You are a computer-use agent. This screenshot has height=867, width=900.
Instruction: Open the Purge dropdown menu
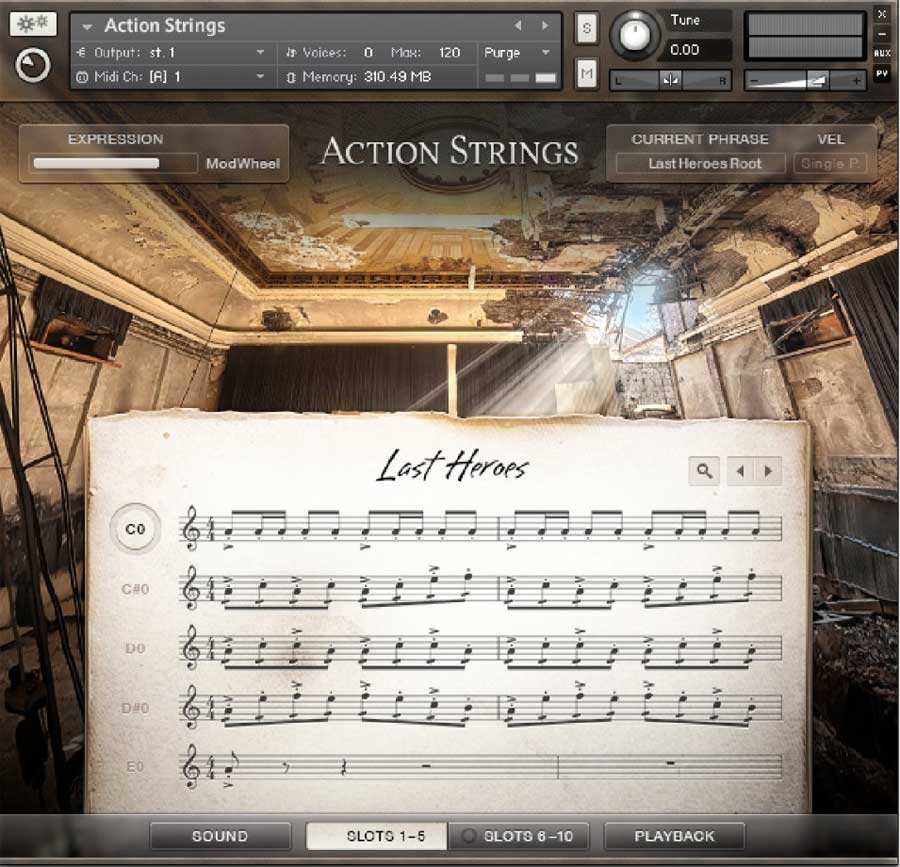[517, 53]
